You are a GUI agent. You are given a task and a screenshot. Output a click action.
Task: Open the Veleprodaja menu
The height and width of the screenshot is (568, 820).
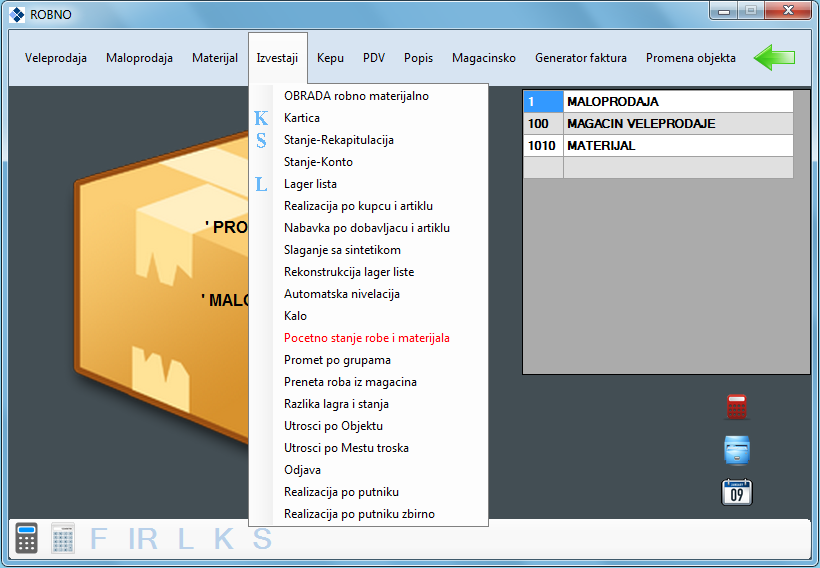tap(56, 58)
